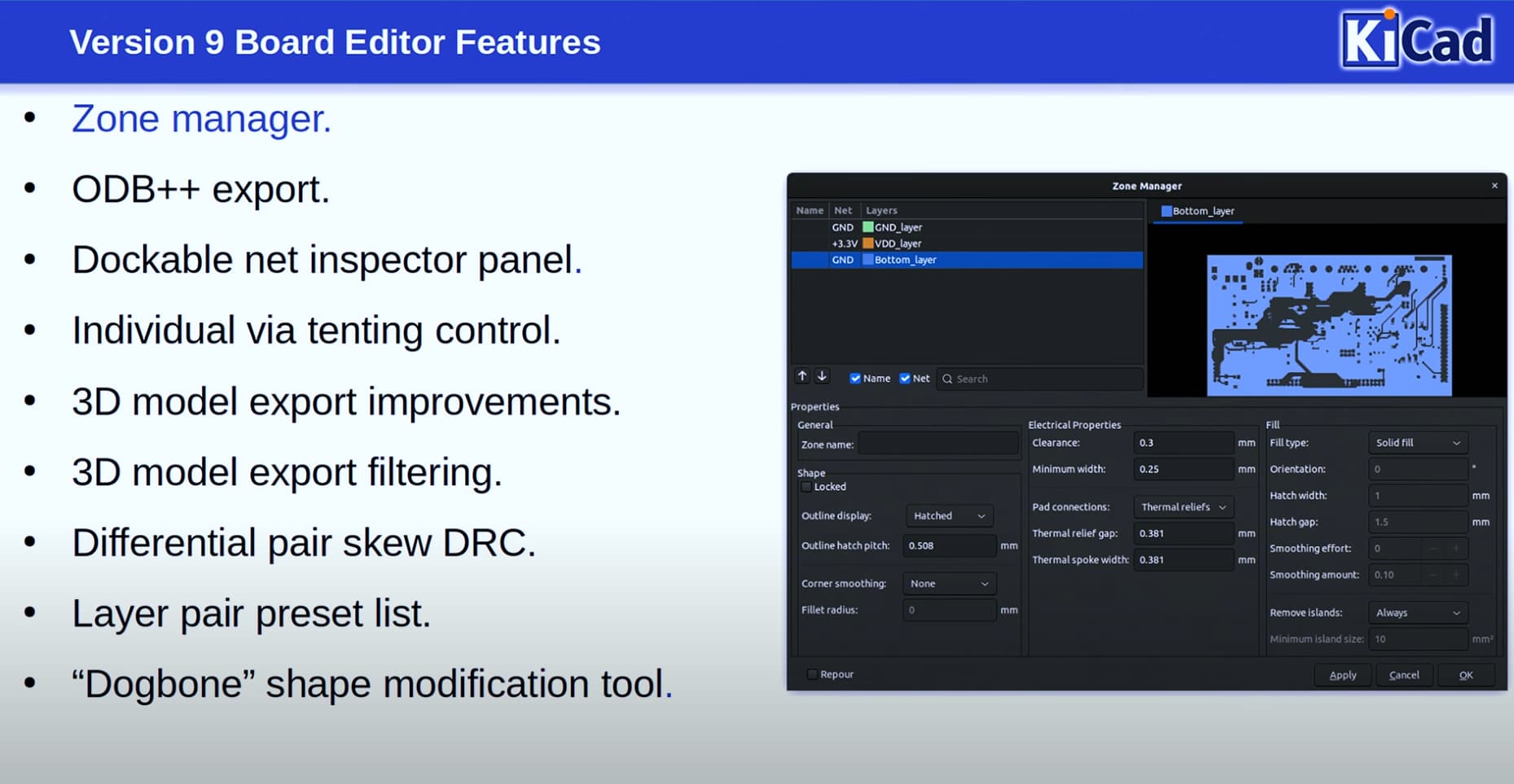Screen dimensions: 1514x784
Task: Click the OK button
Action: (x=1466, y=675)
